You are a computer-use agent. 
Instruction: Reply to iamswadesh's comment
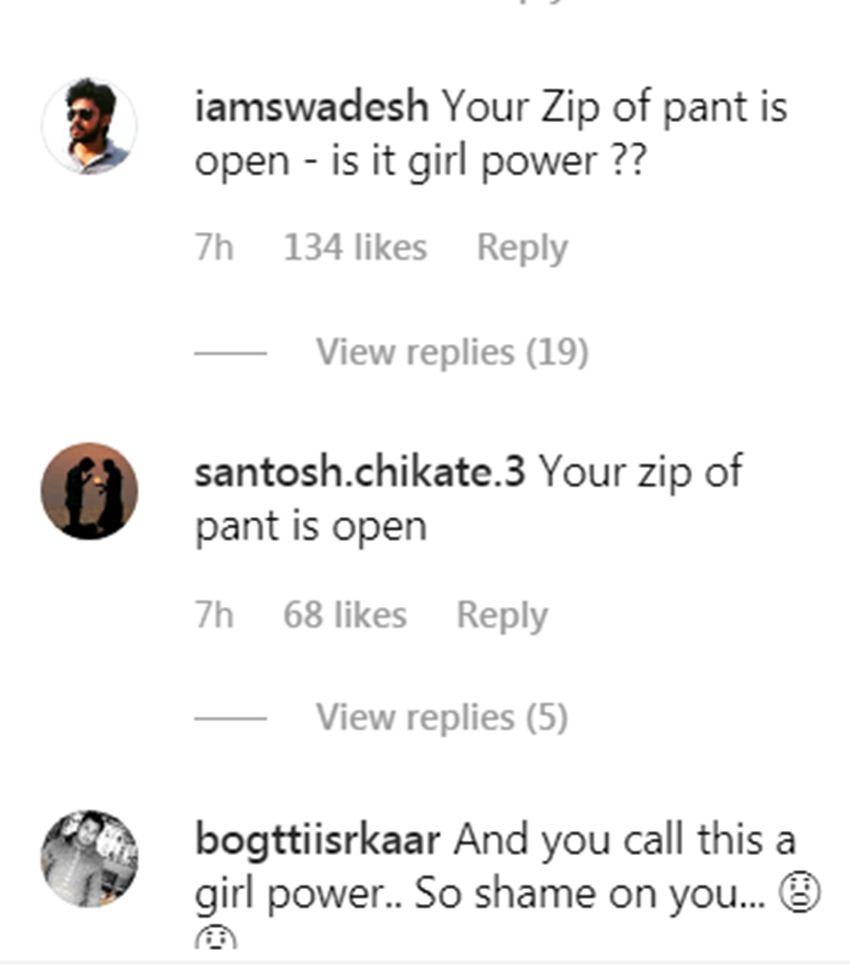click(x=522, y=247)
